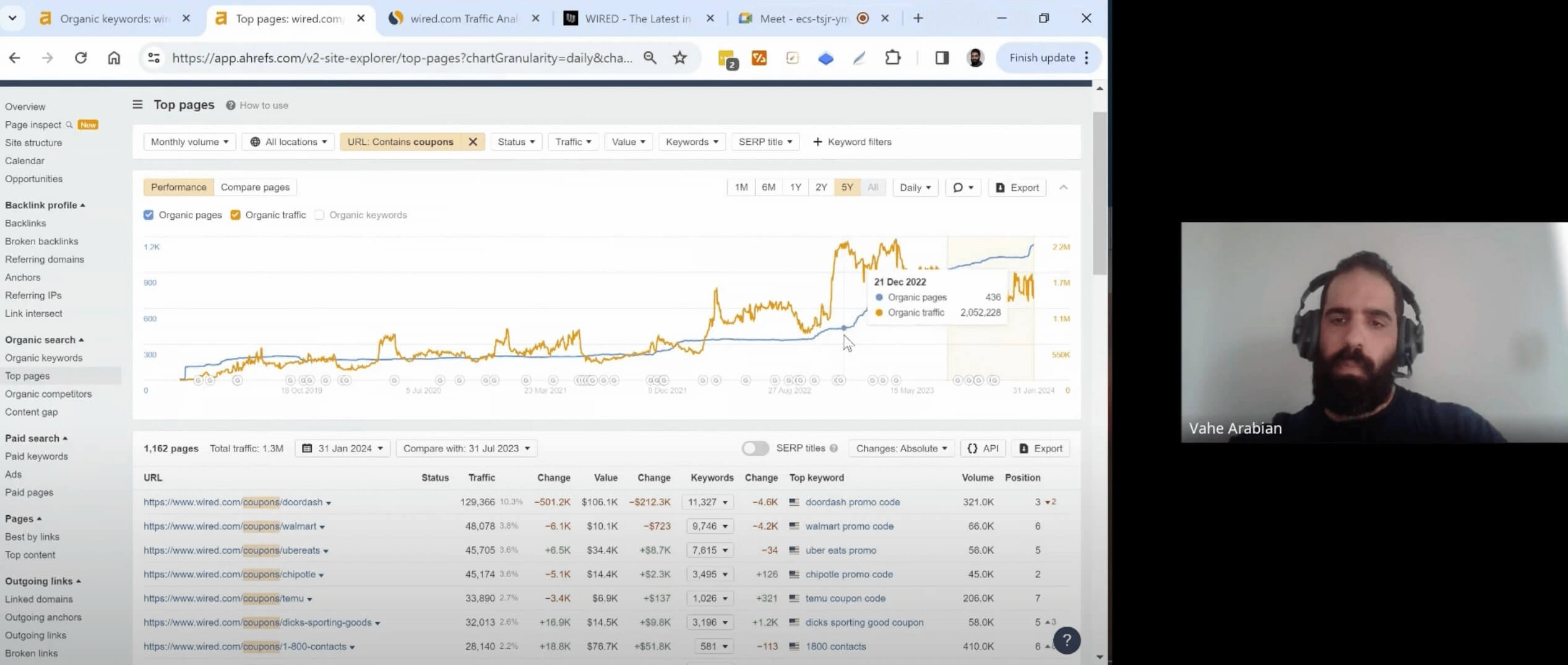This screenshot has height=665, width=1568.
Task: Open the chart annotations comment icon
Action: pos(962,188)
